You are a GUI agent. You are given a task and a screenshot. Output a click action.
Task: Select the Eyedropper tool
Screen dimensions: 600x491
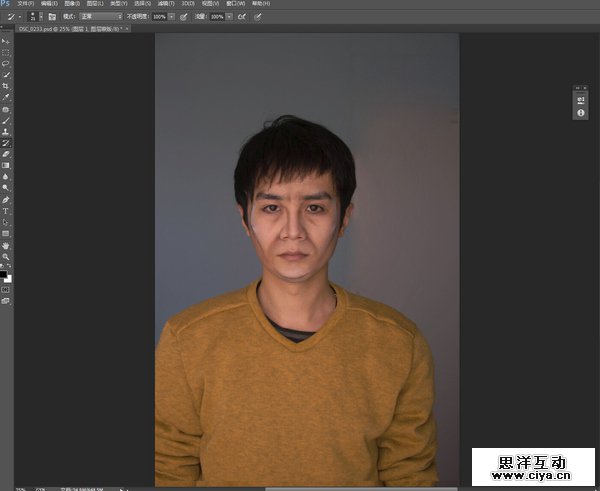click(x=5, y=97)
